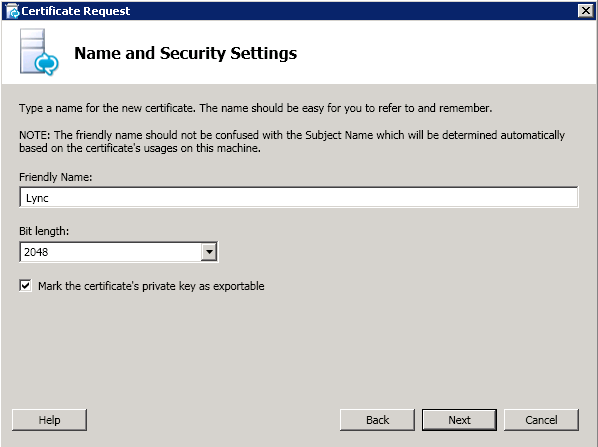Select the 2048 value in Bit length combo box

[110, 252]
